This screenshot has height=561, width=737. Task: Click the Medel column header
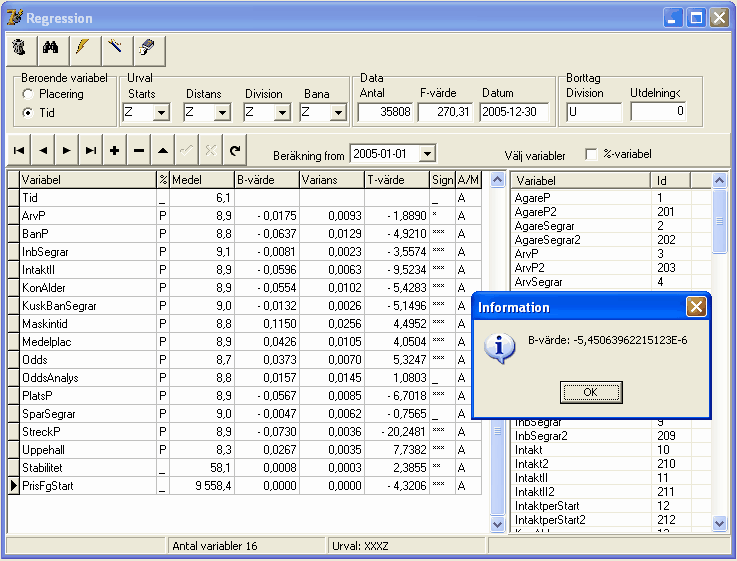tap(202, 180)
